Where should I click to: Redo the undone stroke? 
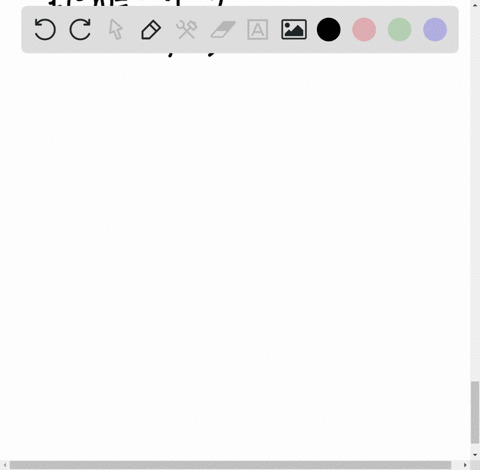pyautogui.click(x=80, y=30)
